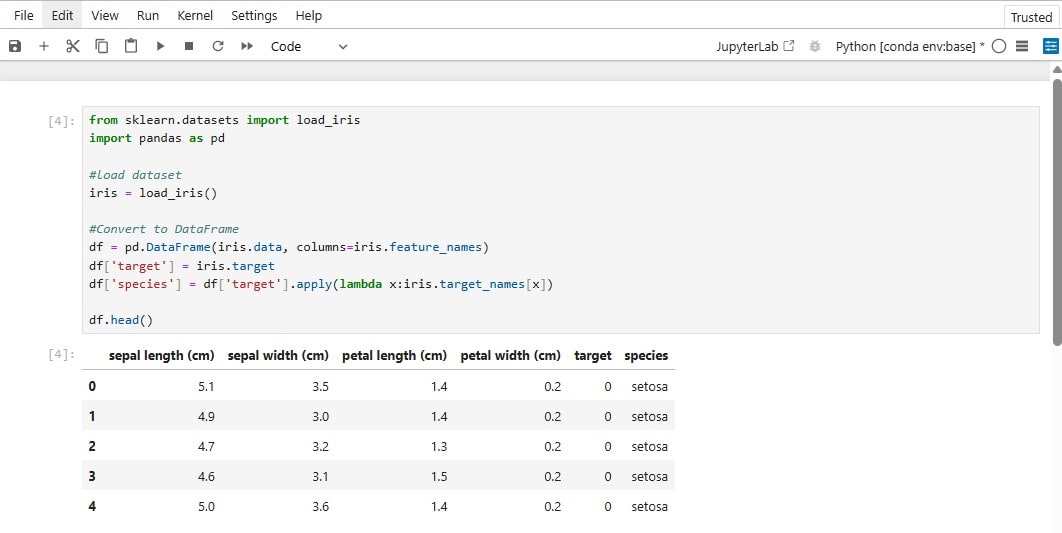Run the selected cell with the play icon
Image resolution: width=1062 pixels, height=533 pixels.
161,46
